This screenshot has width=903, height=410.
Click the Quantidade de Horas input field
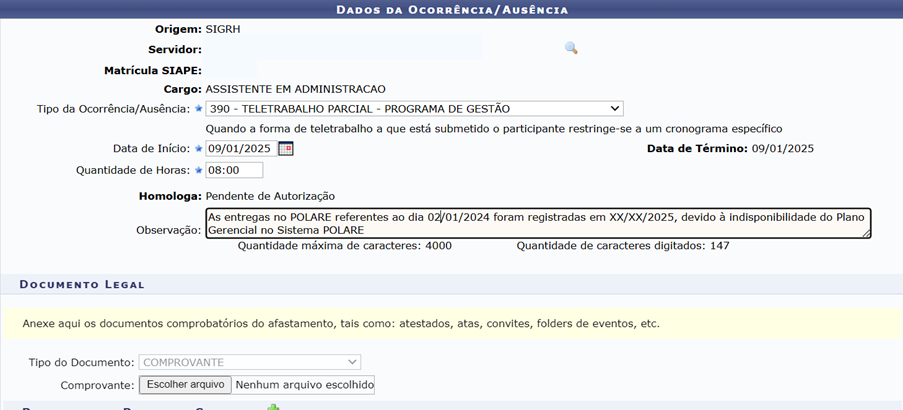(x=233, y=171)
